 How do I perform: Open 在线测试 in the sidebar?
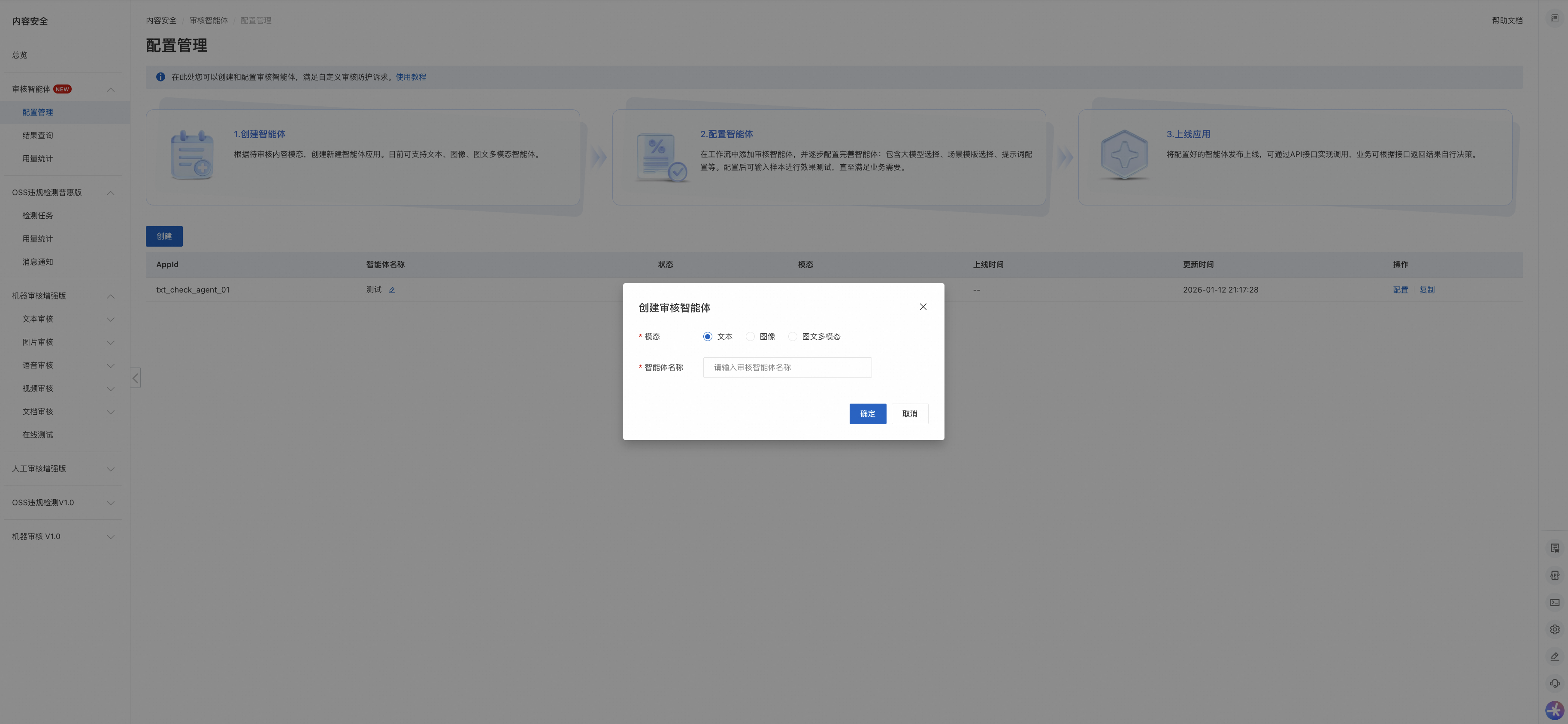(x=38, y=435)
